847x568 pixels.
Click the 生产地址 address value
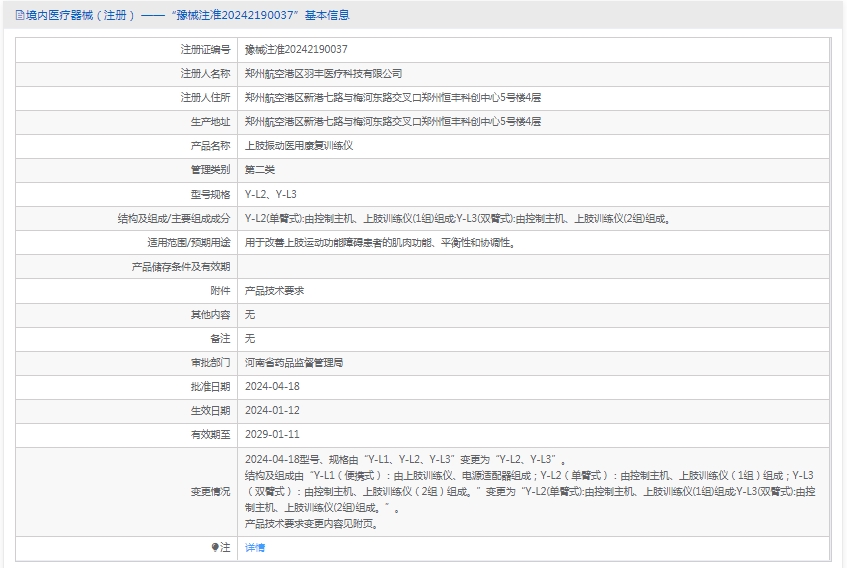pos(392,122)
